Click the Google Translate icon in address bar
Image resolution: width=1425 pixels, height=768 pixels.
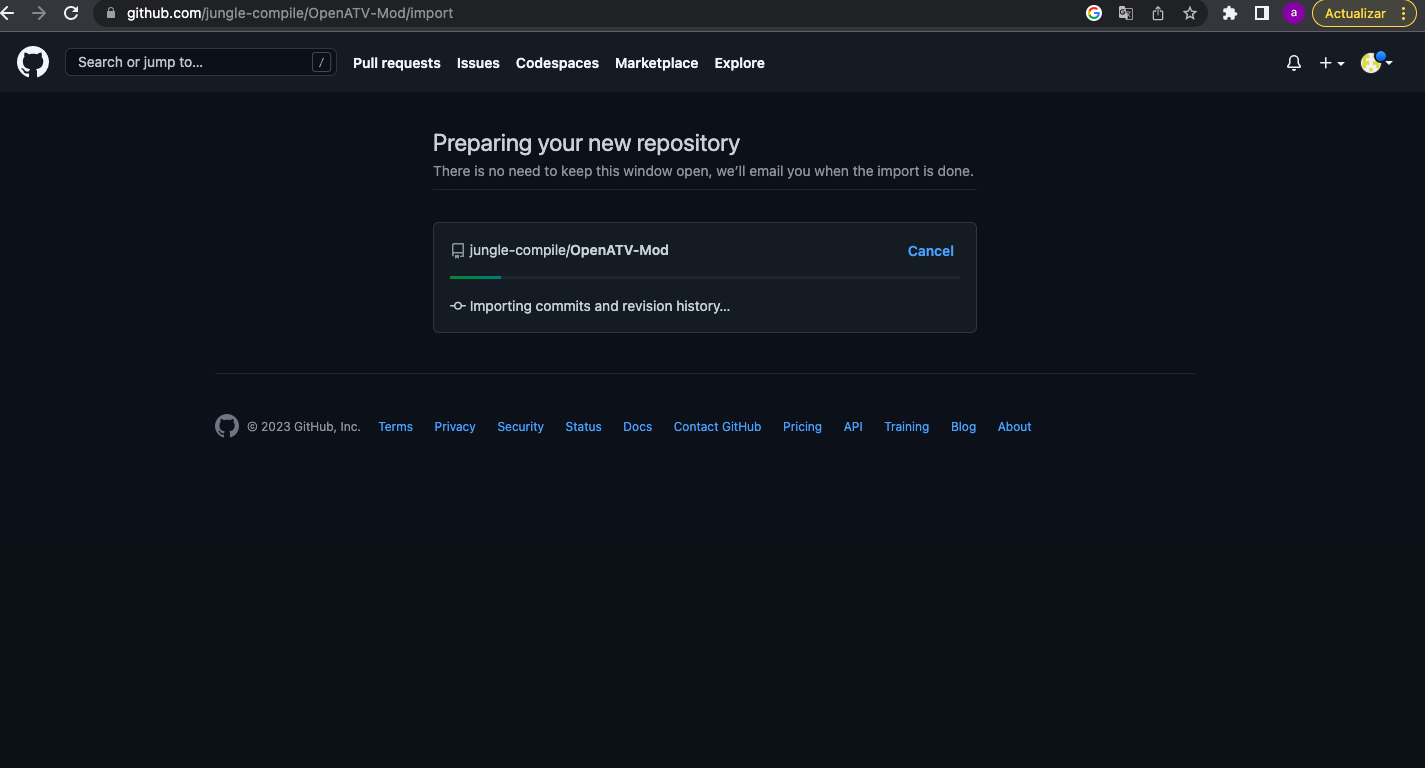(x=1126, y=13)
